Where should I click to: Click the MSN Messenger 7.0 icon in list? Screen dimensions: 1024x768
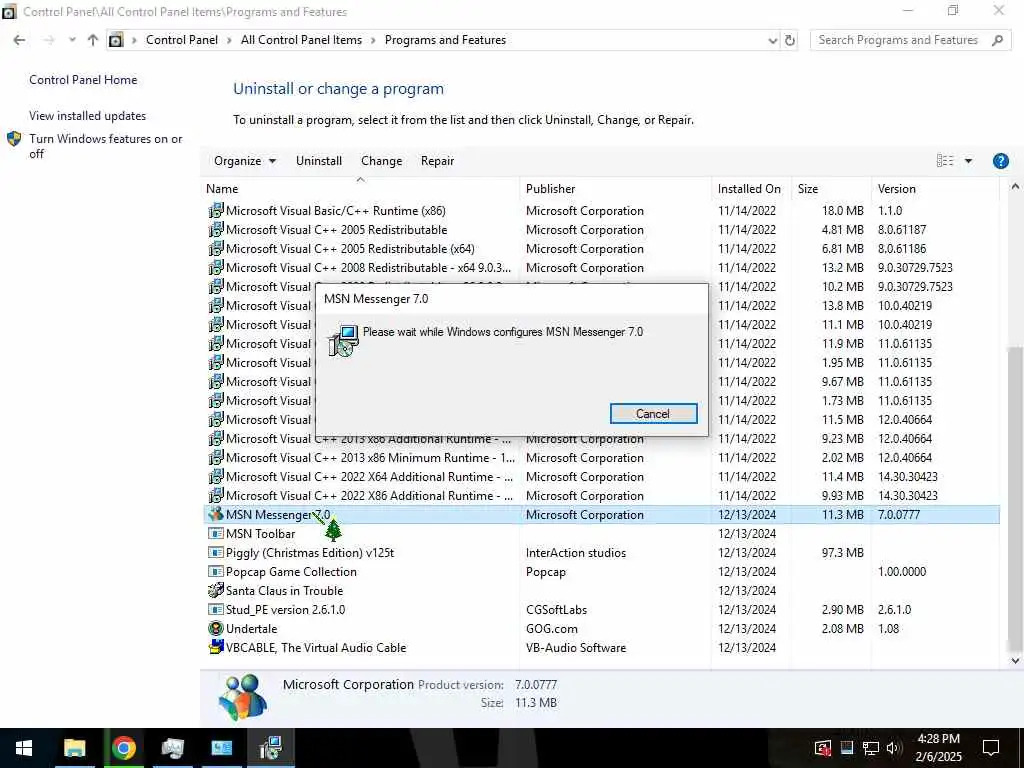(x=216, y=515)
